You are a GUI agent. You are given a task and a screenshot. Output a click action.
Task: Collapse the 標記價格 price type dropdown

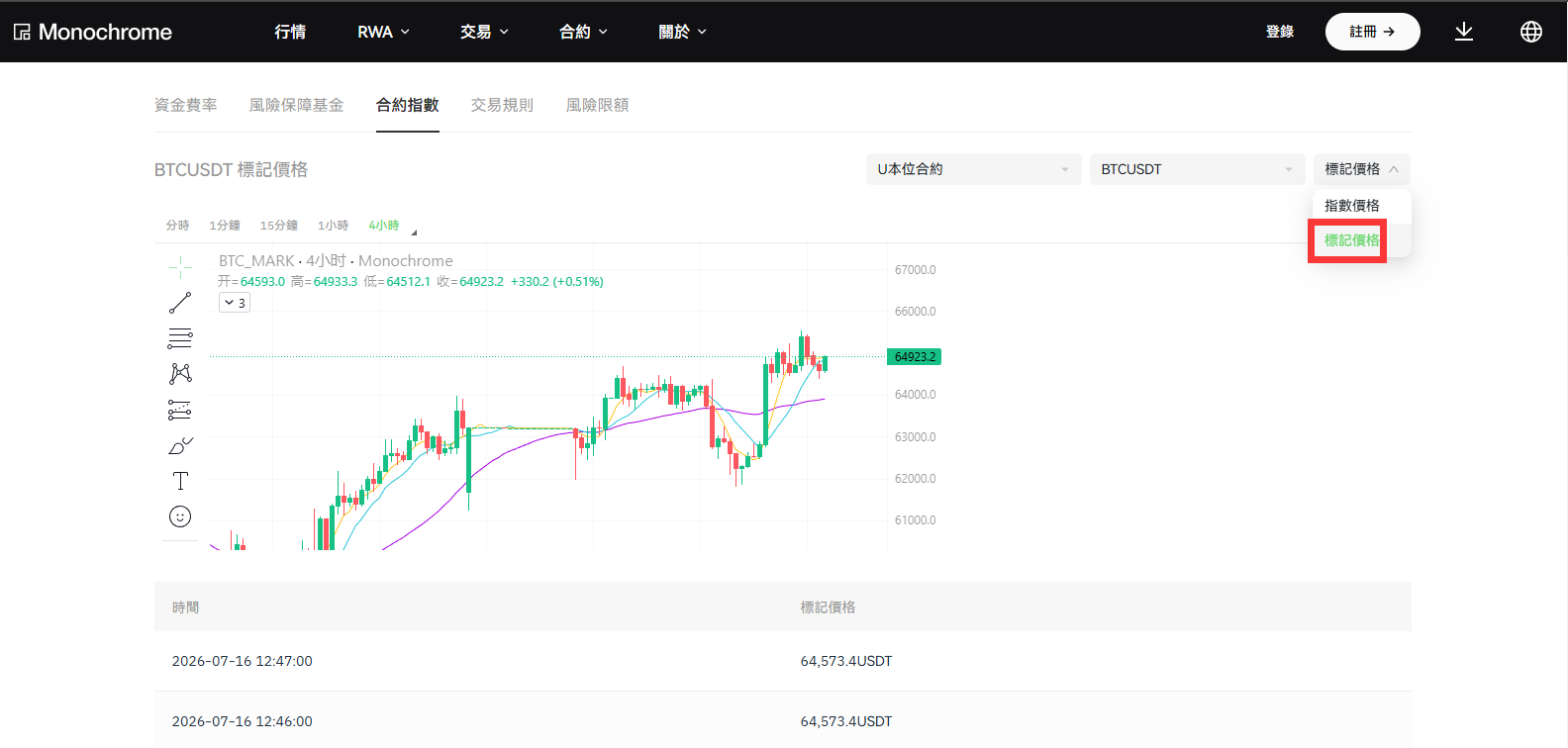[x=1362, y=169]
